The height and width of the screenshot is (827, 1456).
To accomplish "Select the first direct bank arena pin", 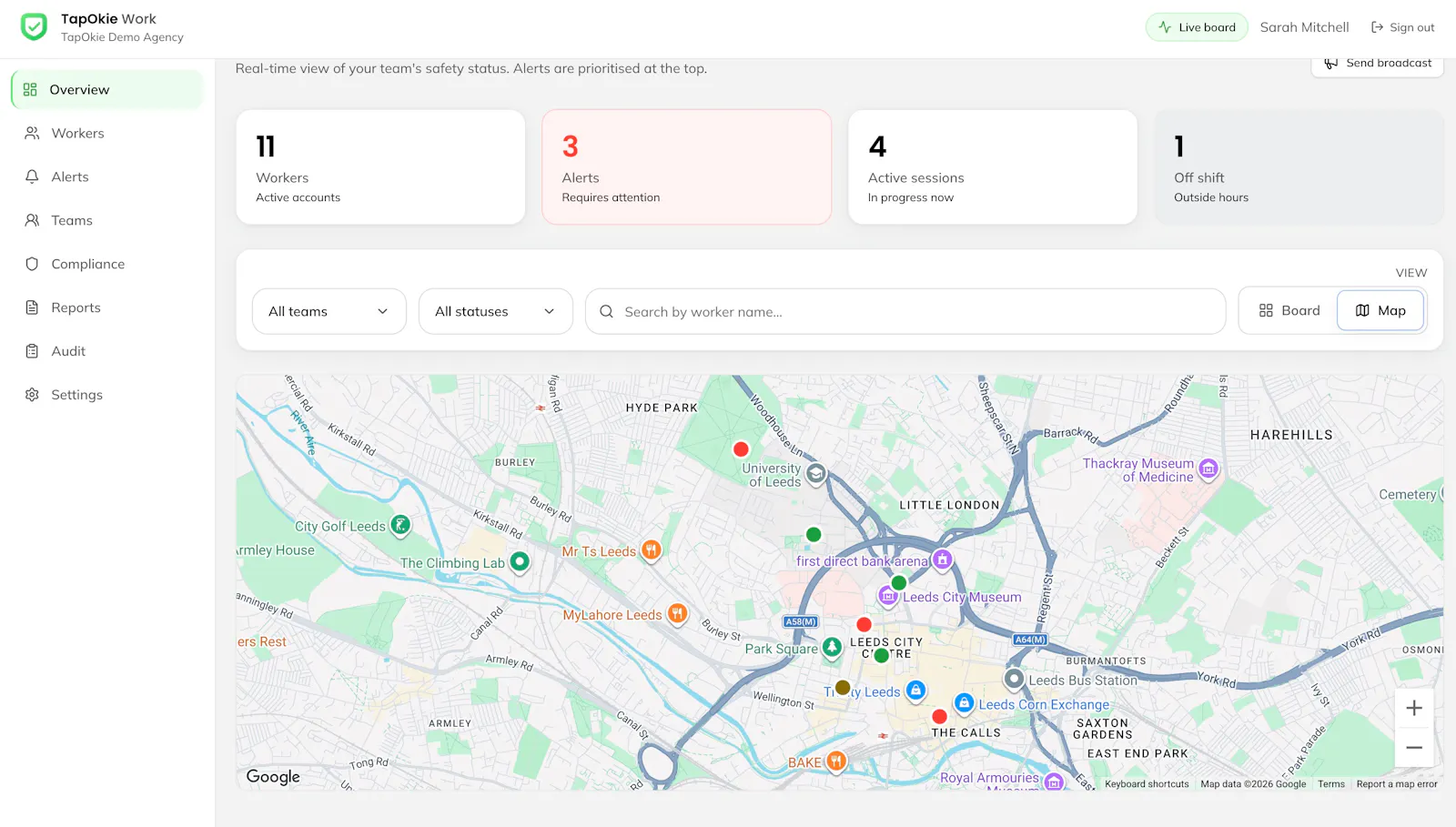I will tap(943, 560).
